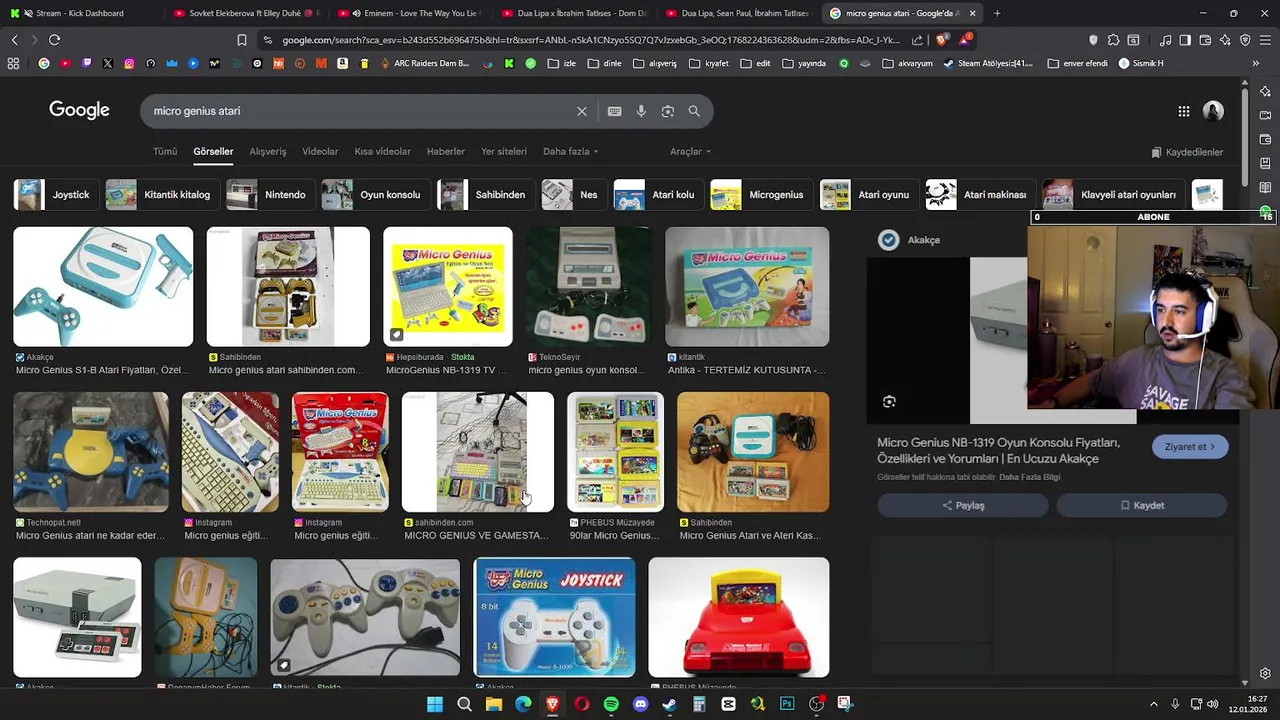Open the Akakçe Micro Genius S1-B thumbnail
Viewport: 1280px width, 720px height.
point(103,287)
